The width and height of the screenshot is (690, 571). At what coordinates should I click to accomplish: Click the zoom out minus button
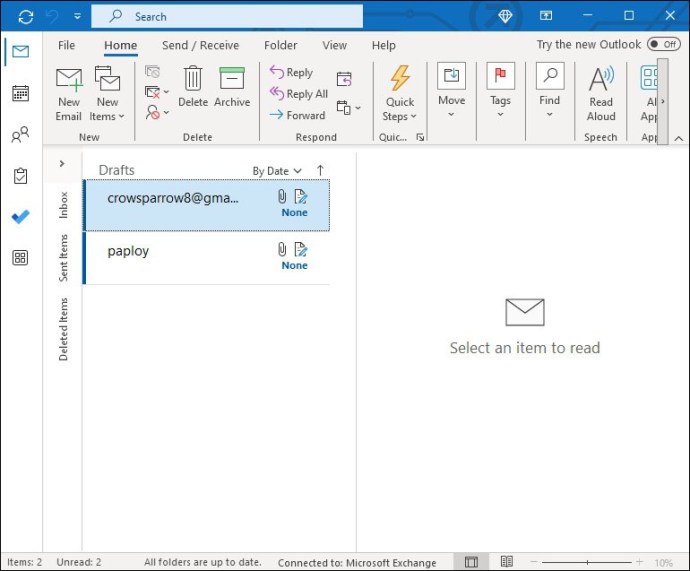pyautogui.click(x=533, y=562)
